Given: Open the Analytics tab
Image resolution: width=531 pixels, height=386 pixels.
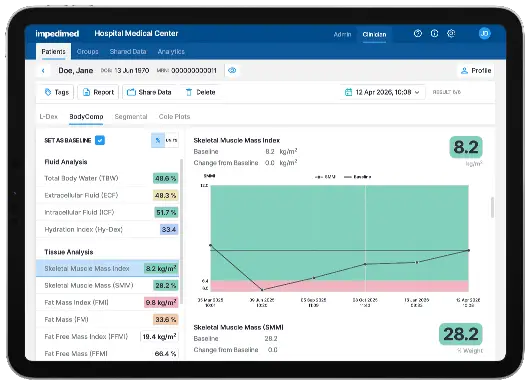Looking at the screenshot, I should click(171, 51).
